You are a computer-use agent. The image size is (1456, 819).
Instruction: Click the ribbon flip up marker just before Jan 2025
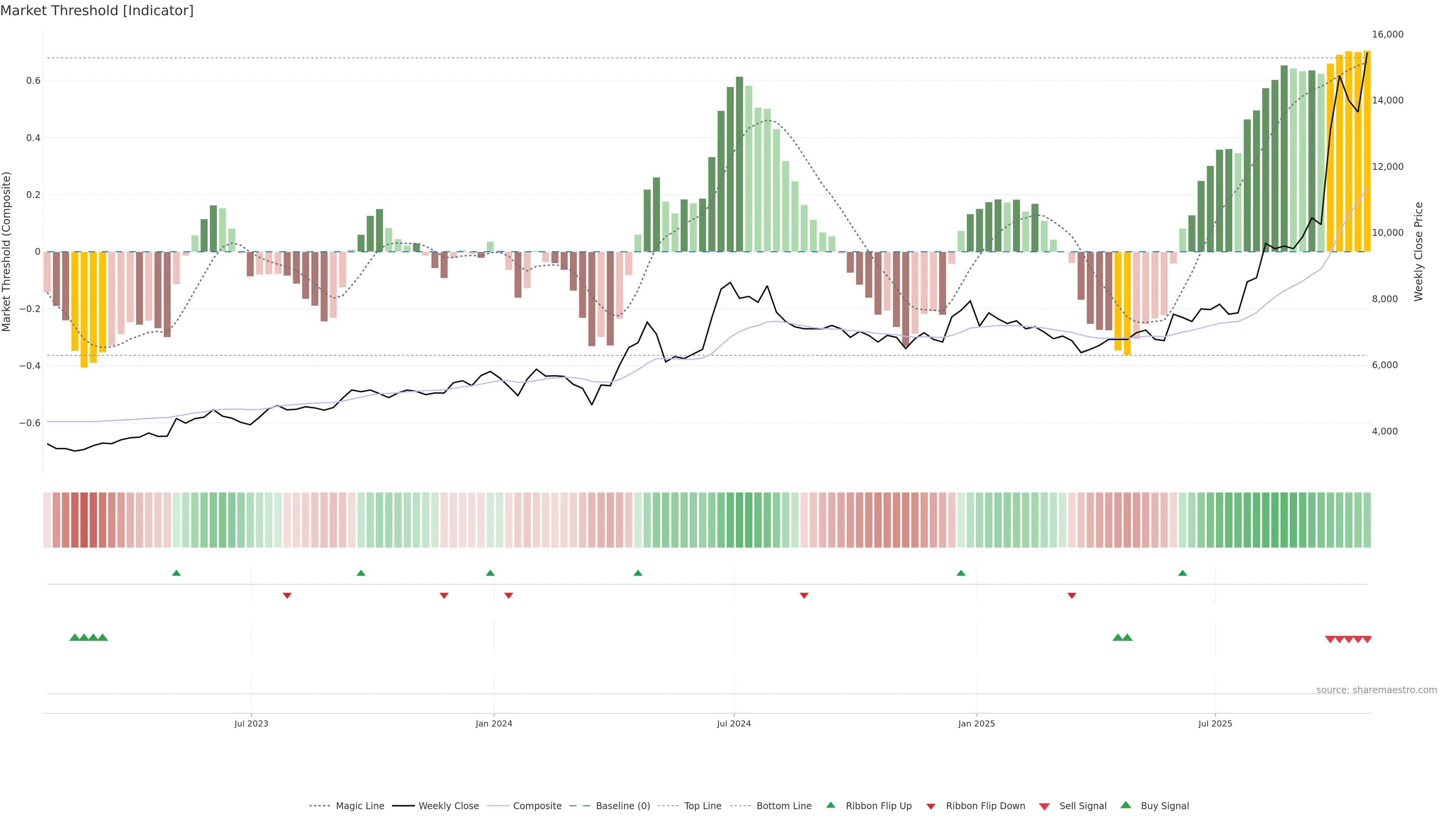coord(961,573)
